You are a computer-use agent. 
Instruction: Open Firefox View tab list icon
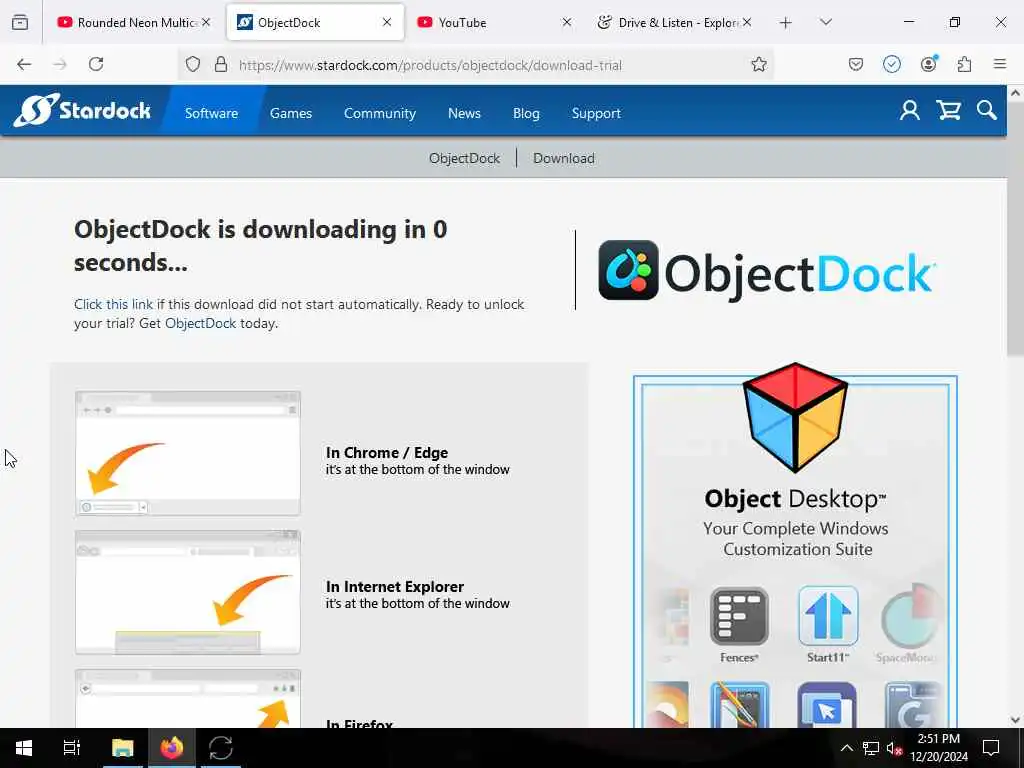[x=20, y=22]
